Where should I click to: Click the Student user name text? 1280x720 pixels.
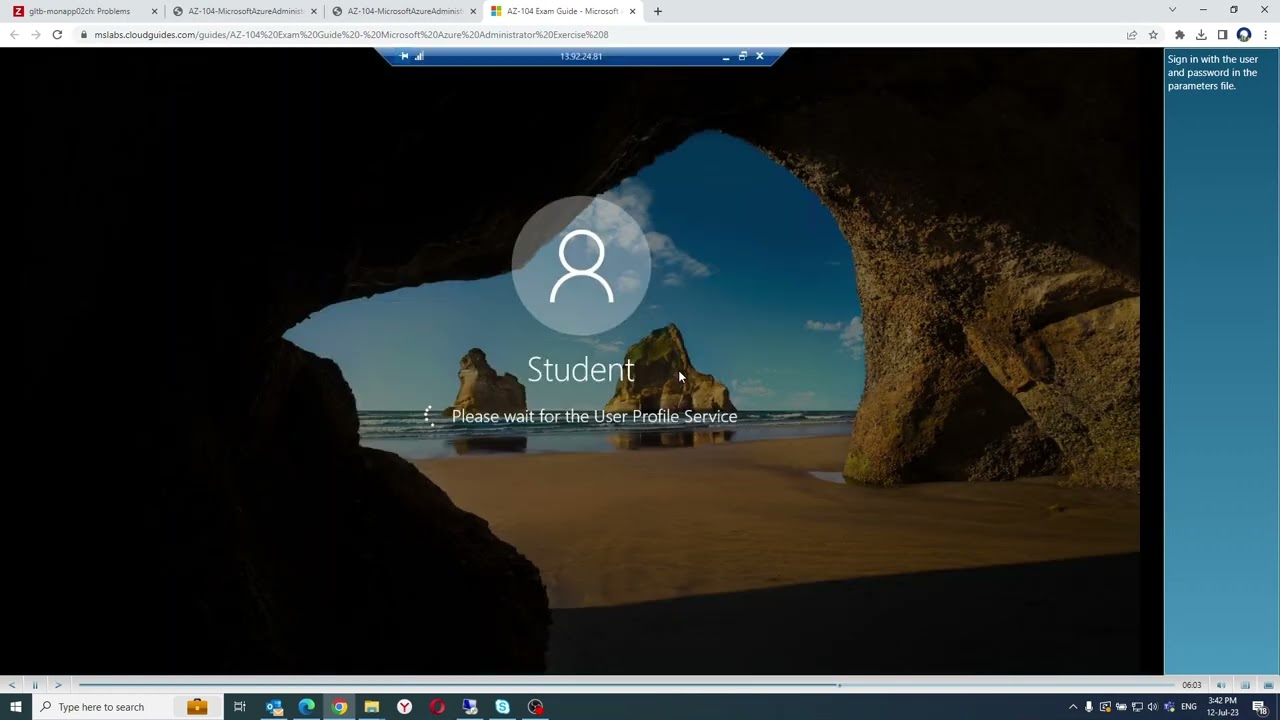581,370
